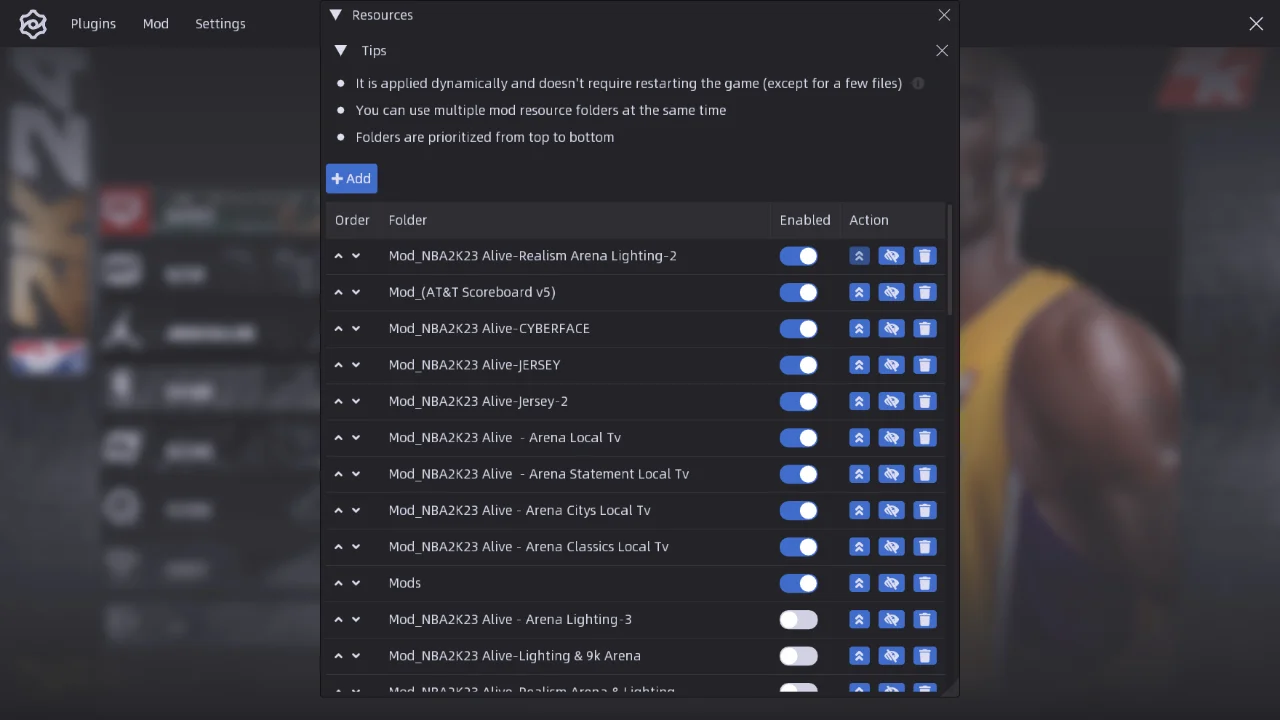Click the Action column header
This screenshot has height=720, width=1280.
click(869, 220)
